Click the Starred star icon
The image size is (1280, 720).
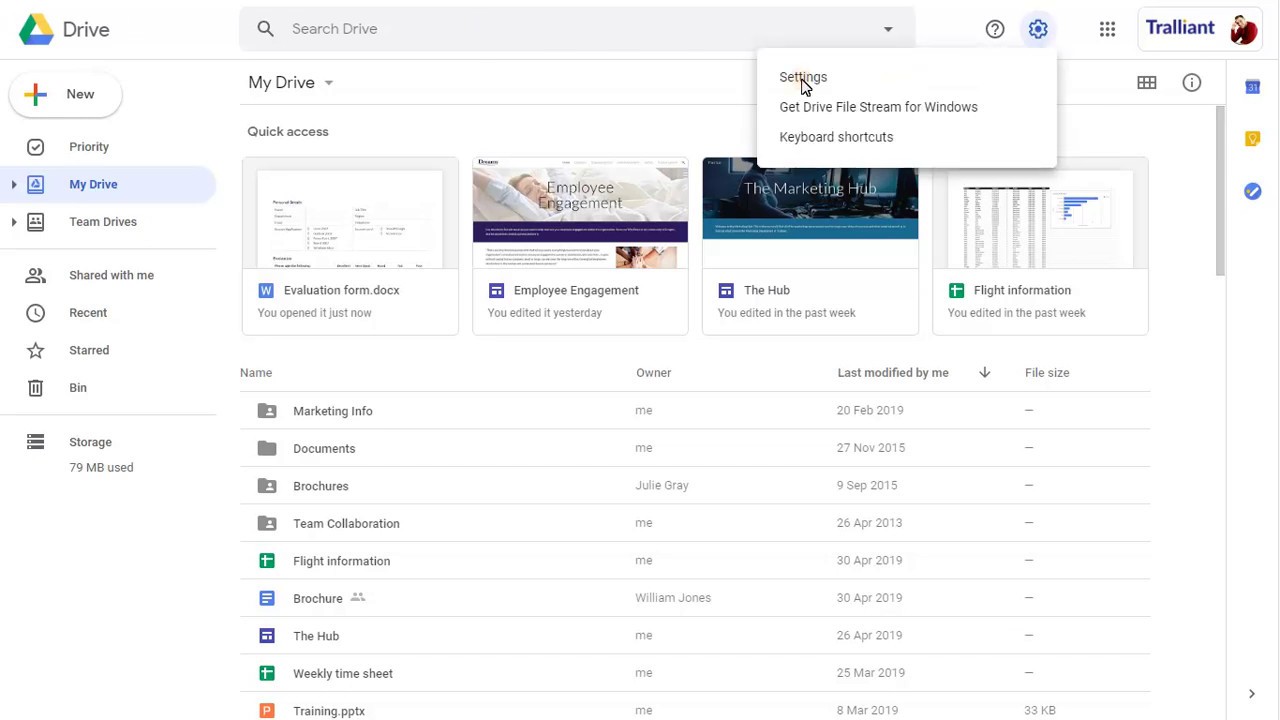(35, 350)
